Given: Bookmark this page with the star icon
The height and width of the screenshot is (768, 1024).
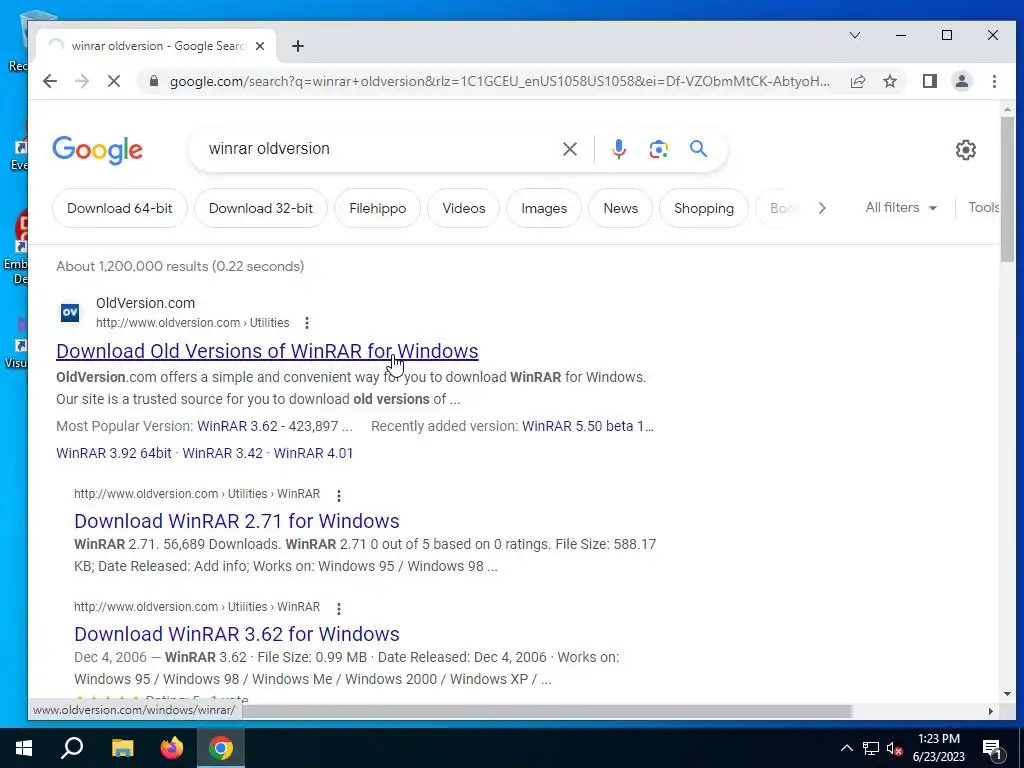Looking at the screenshot, I should (890, 81).
